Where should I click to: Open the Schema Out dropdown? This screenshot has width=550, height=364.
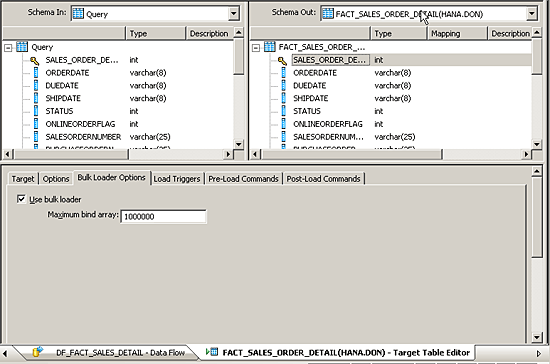point(532,14)
